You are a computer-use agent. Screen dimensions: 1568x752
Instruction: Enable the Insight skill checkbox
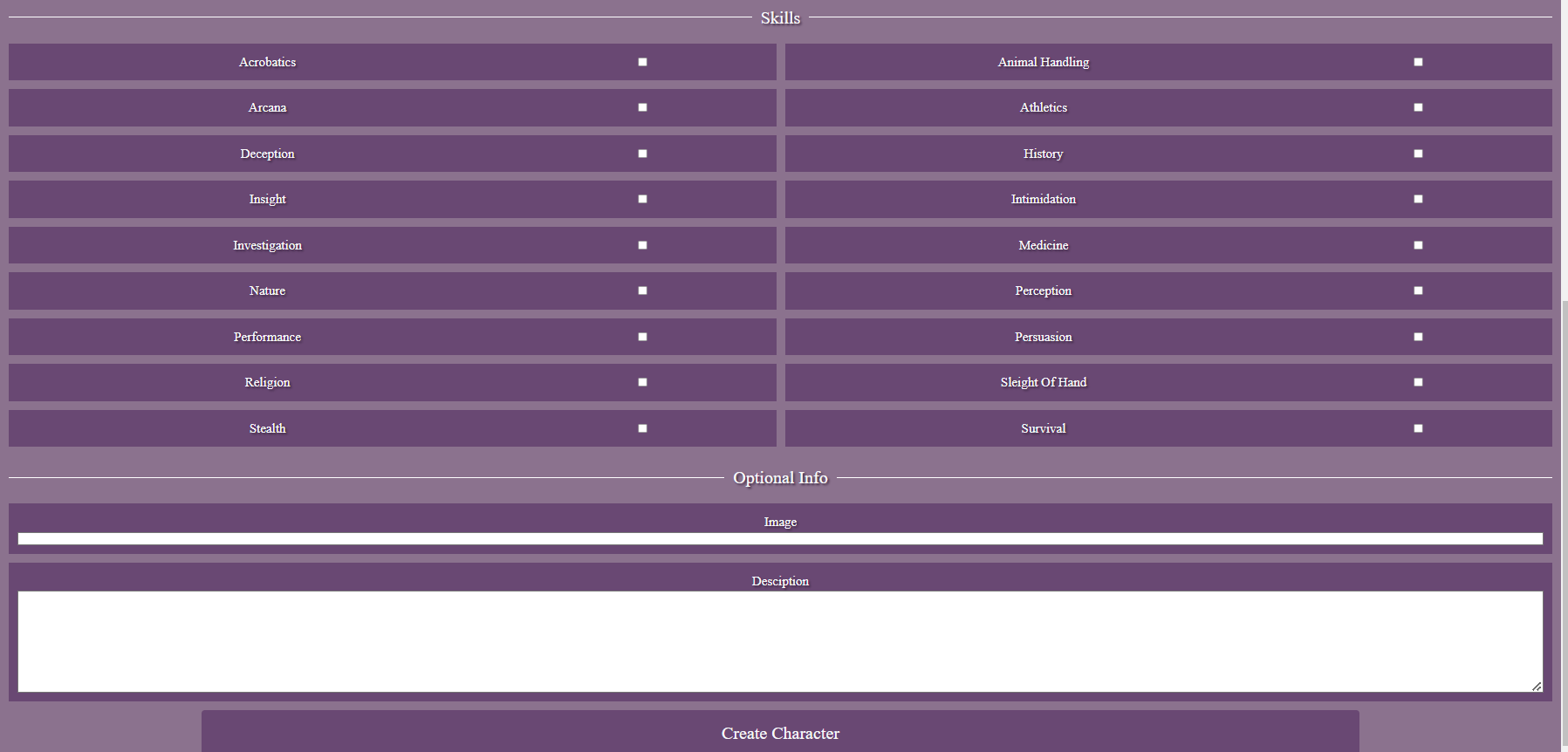pos(642,199)
